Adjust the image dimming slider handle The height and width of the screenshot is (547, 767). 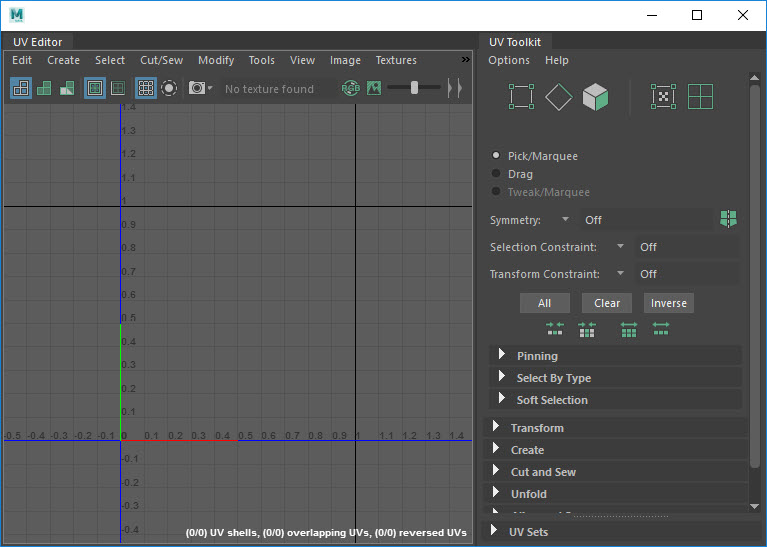pyautogui.click(x=414, y=88)
